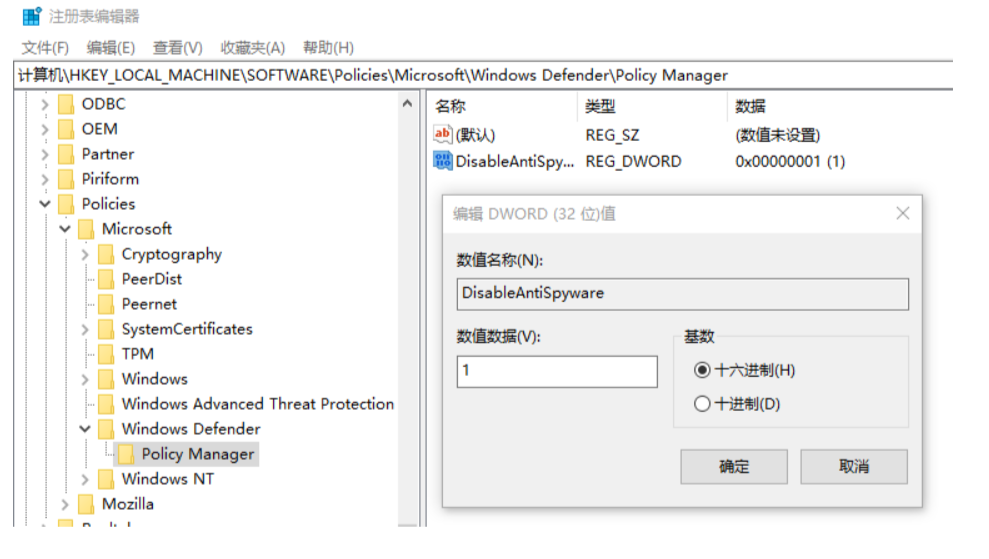Click the Windows Advanced Threat Protection folder icon

point(107,404)
